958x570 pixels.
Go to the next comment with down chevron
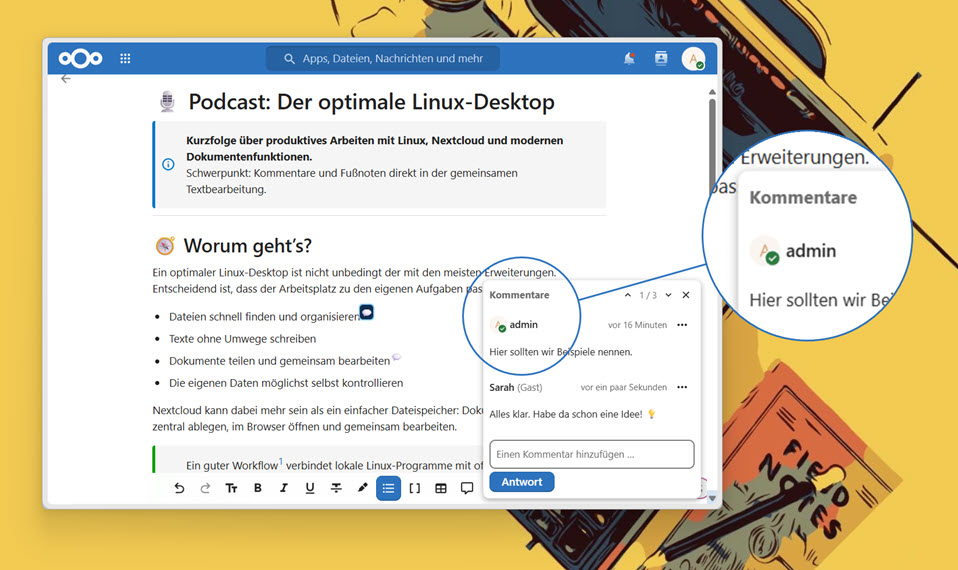coord(668,295)
